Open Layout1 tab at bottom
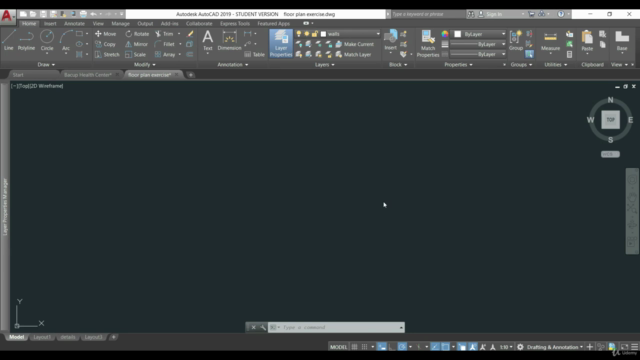The width and height of the screenshot is (640, 360). coord(42,337)
